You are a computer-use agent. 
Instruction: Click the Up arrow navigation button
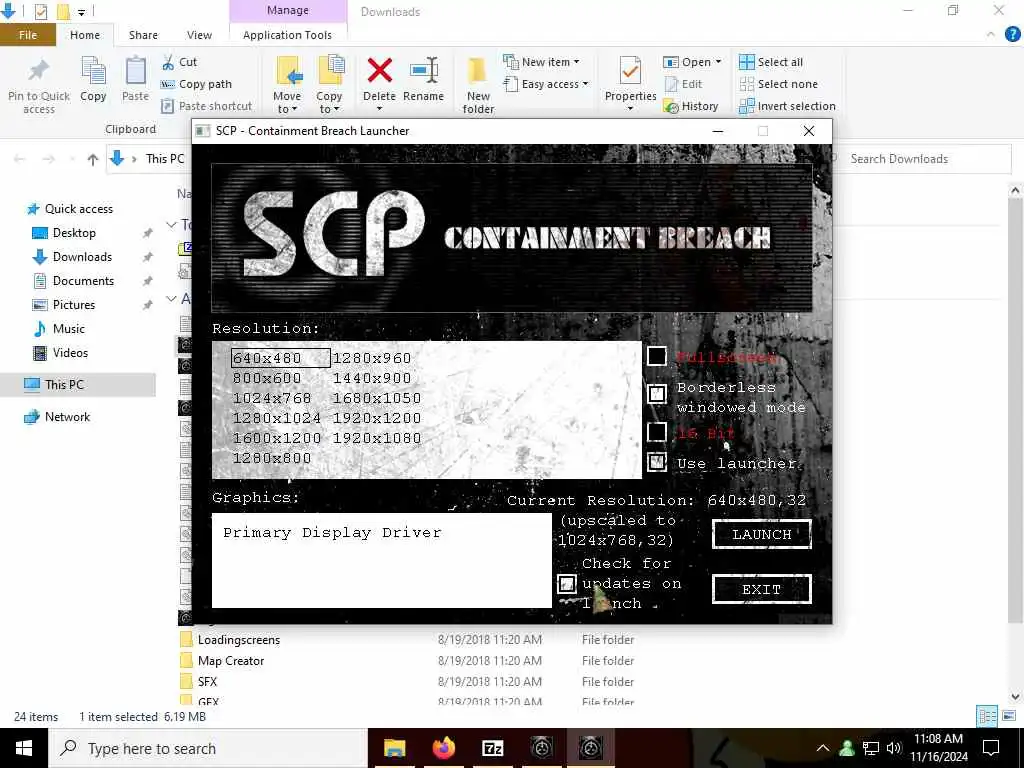pos(93,159)
